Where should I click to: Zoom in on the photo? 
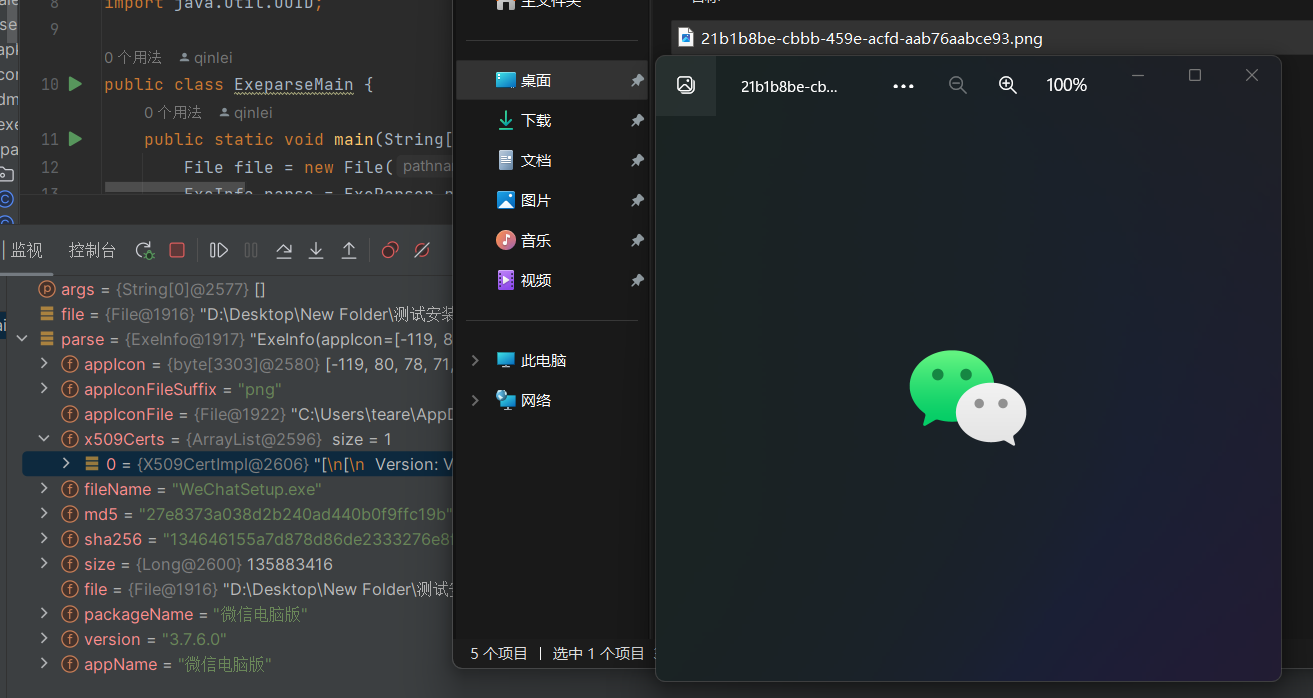1008,86
